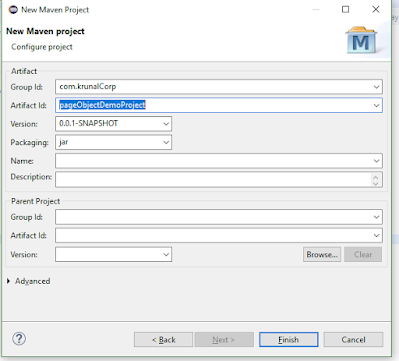Click the Description field up scroll arrow
Screen dimensions: 399x361
[x=376, y=177]
